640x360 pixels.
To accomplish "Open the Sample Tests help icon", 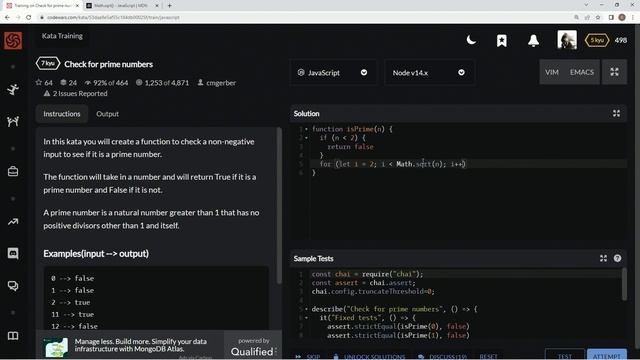I will tap(617, 258).
